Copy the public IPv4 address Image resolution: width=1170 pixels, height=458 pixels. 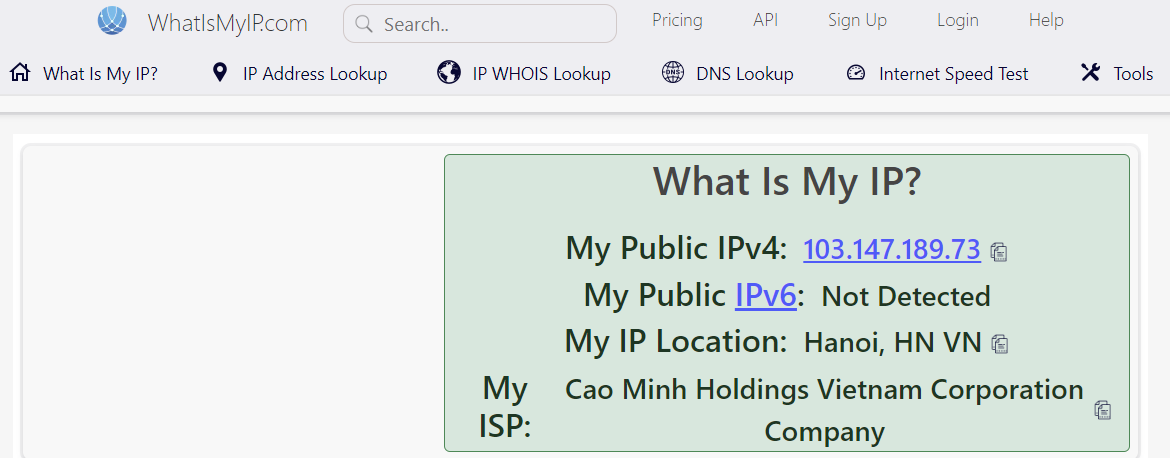(998, 252)
